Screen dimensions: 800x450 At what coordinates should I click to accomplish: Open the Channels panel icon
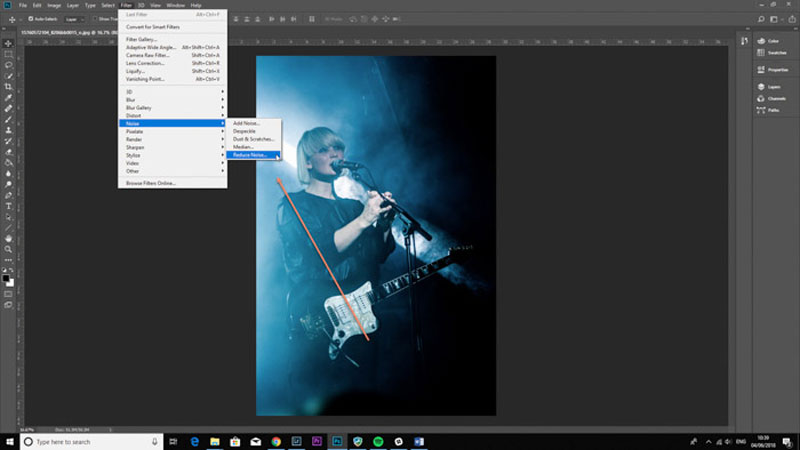[771, 98]
